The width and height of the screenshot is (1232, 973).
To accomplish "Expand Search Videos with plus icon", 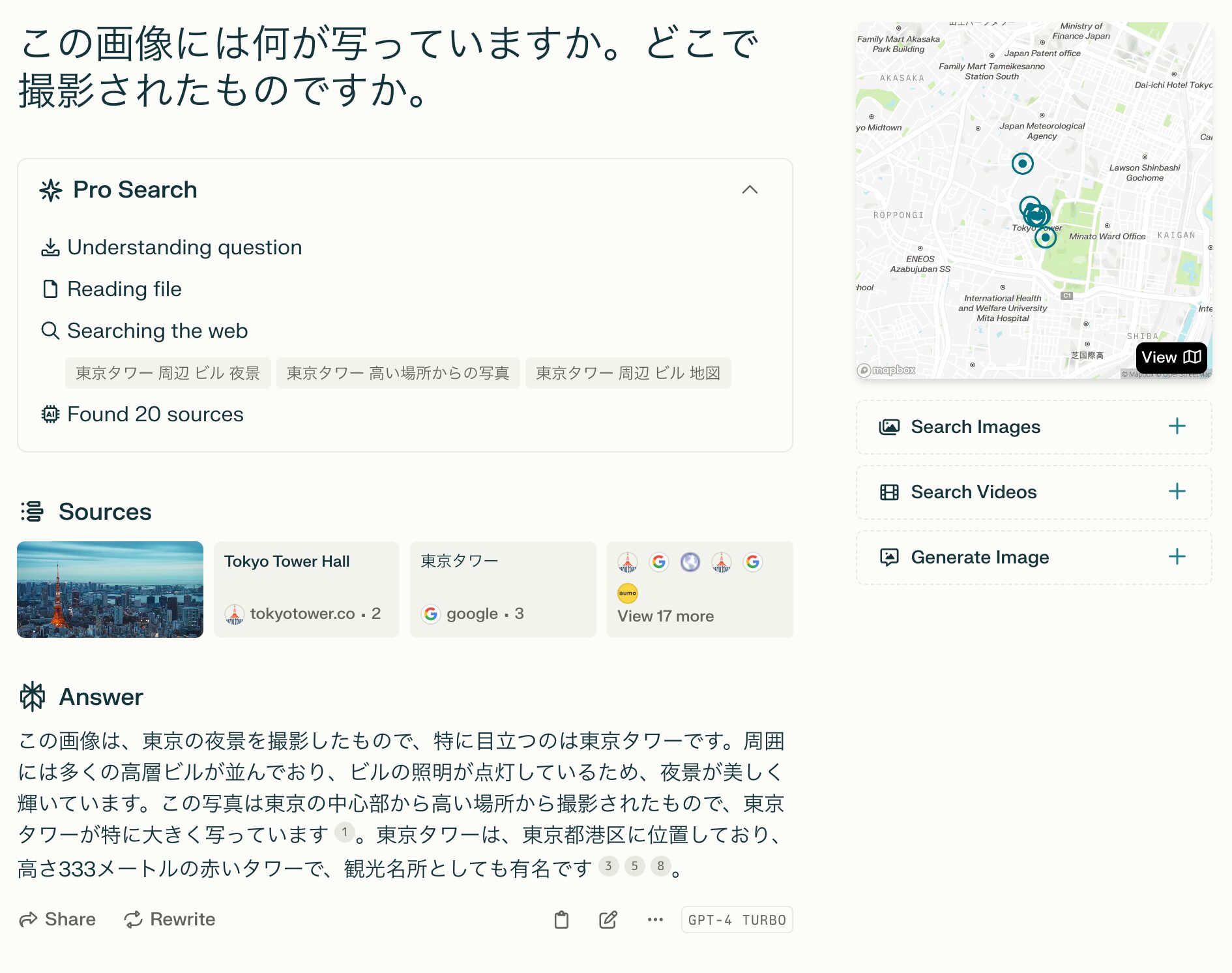I will [1177, 492].
